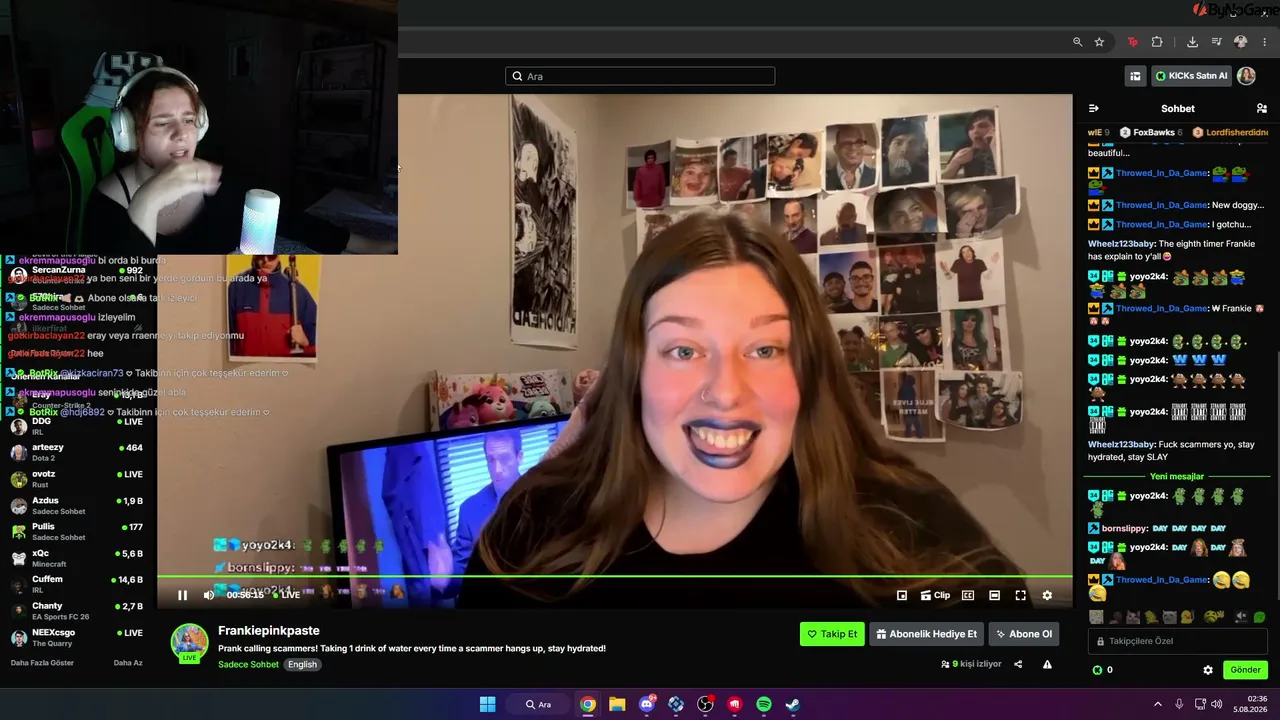Click the Abone Ol subscribe button
Screen dimensions: 1280x720
1023,634
